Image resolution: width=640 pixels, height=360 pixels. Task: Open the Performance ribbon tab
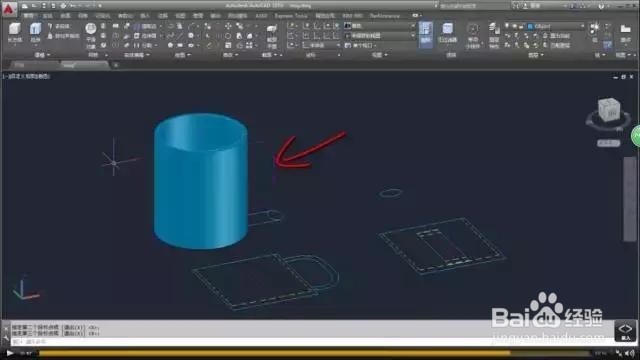point(384,16)
